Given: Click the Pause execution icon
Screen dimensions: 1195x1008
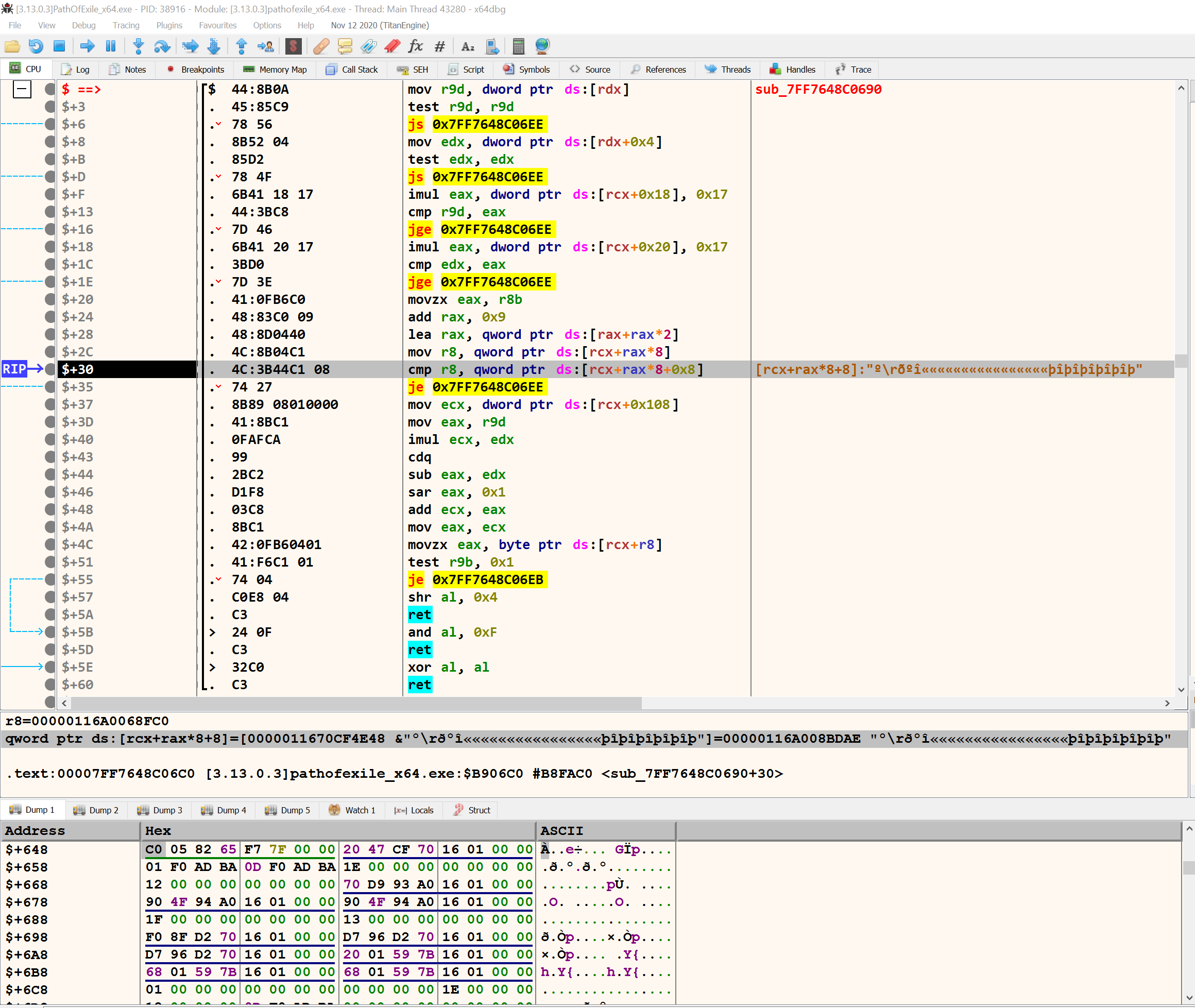Looking at the screenshot, I should (x=111, y=46).
